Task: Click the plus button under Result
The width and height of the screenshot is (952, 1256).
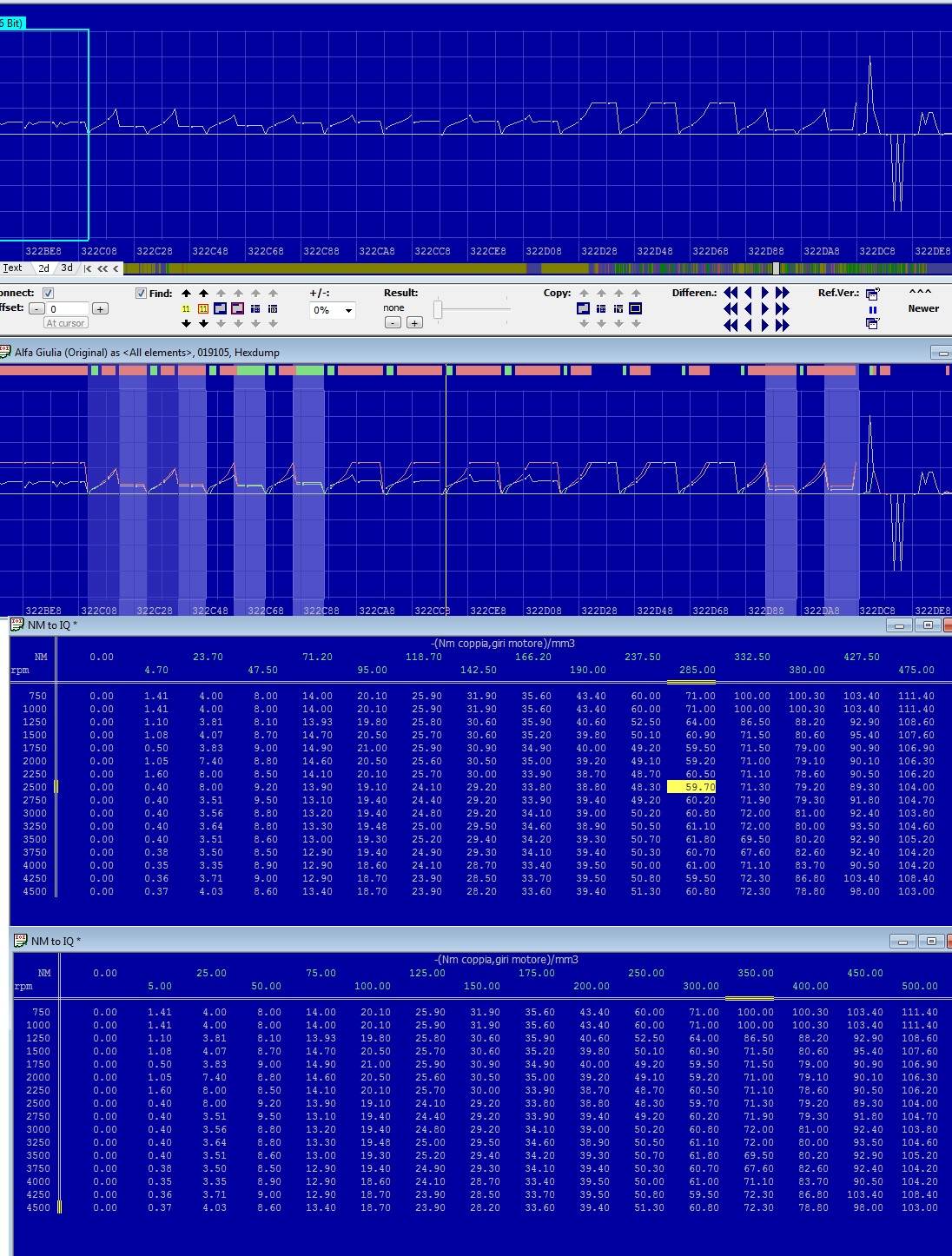Action: point(414,322)
